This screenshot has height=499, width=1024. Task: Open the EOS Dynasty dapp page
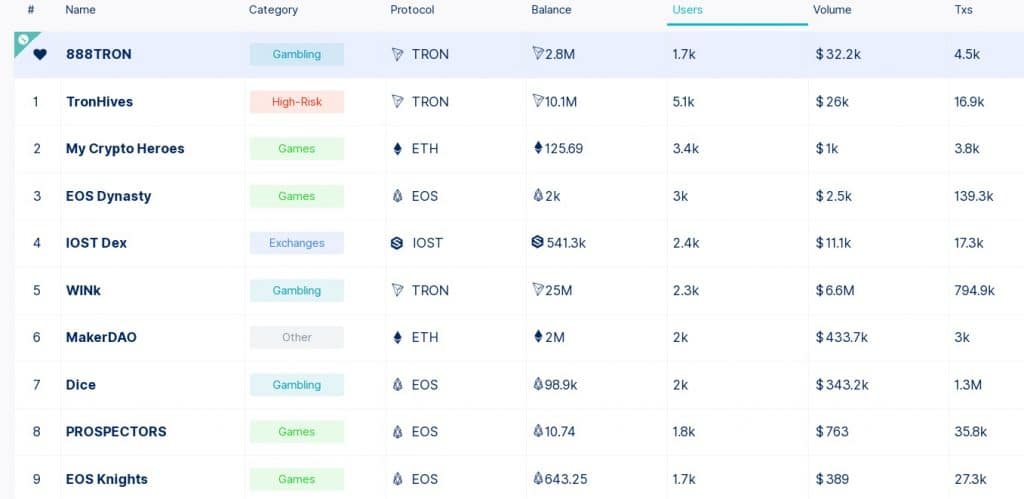[108, 196]
